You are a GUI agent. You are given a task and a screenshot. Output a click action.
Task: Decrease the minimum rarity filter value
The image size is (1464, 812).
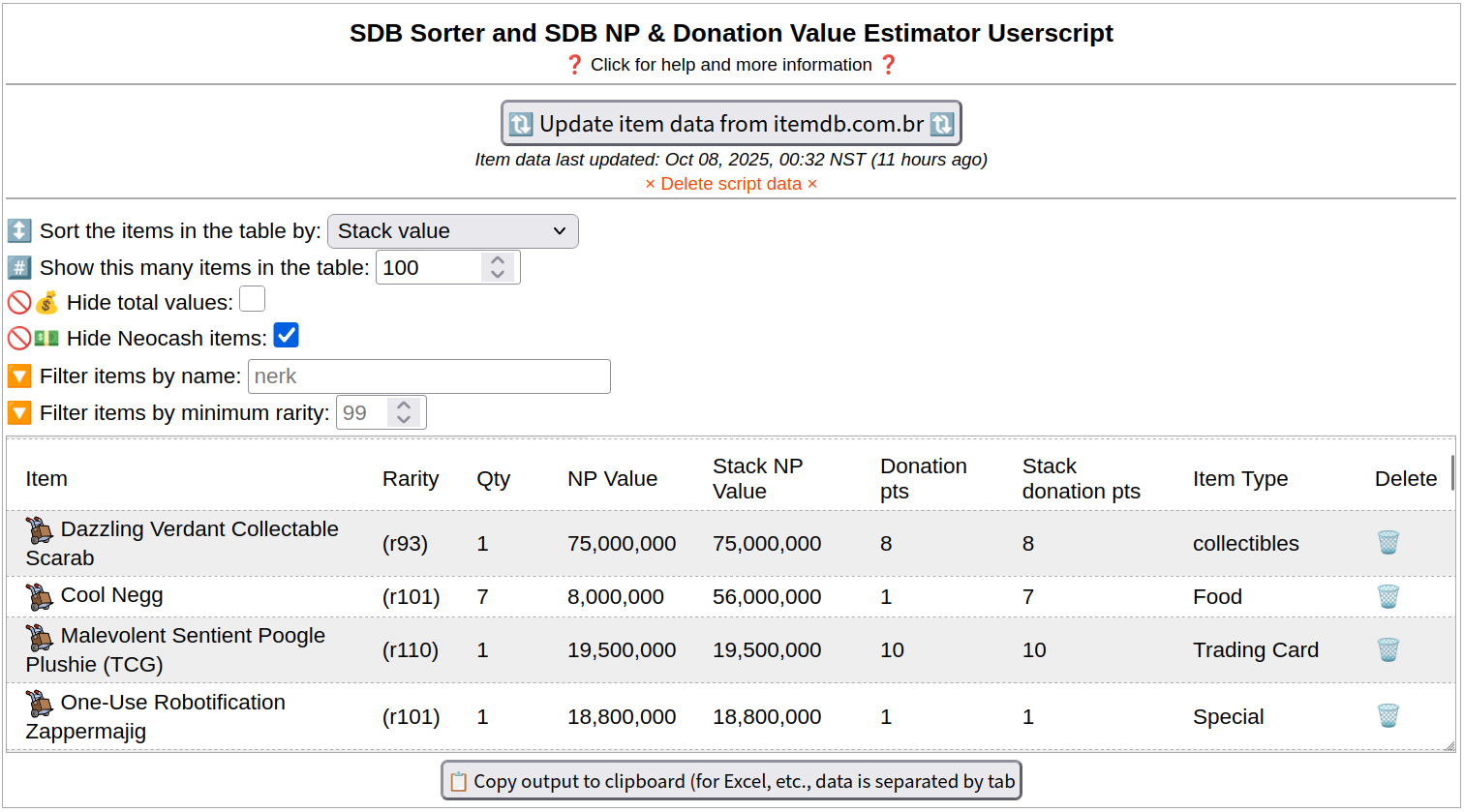(405, 420)
